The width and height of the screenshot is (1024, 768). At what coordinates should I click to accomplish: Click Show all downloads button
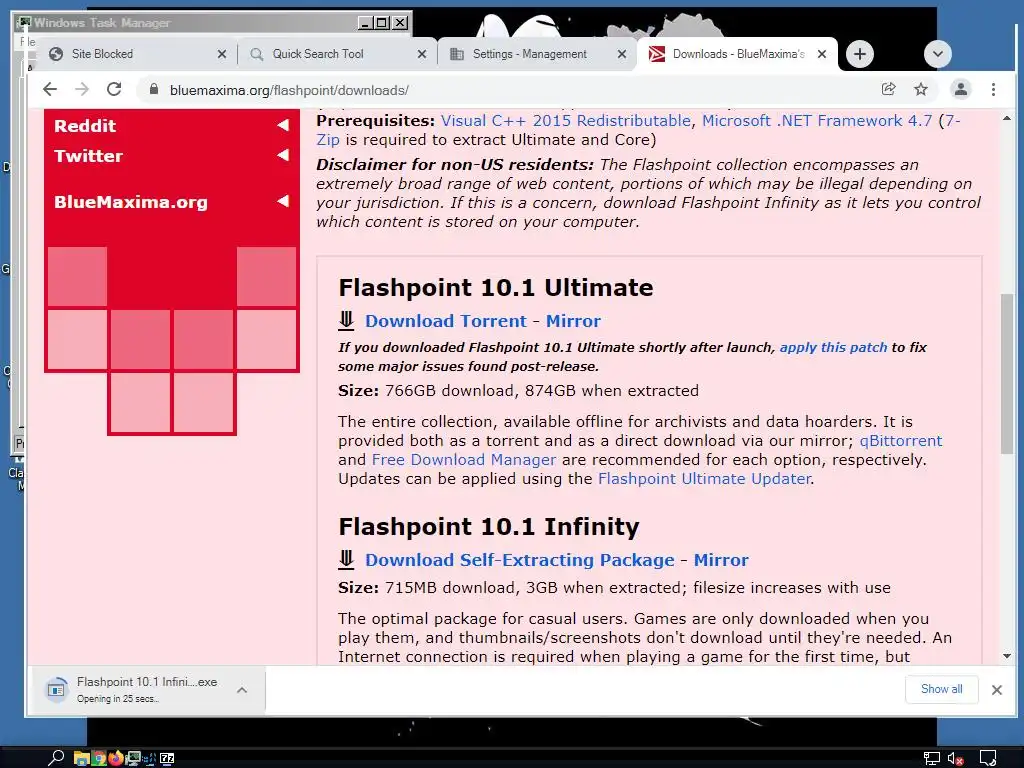(941, 689)
